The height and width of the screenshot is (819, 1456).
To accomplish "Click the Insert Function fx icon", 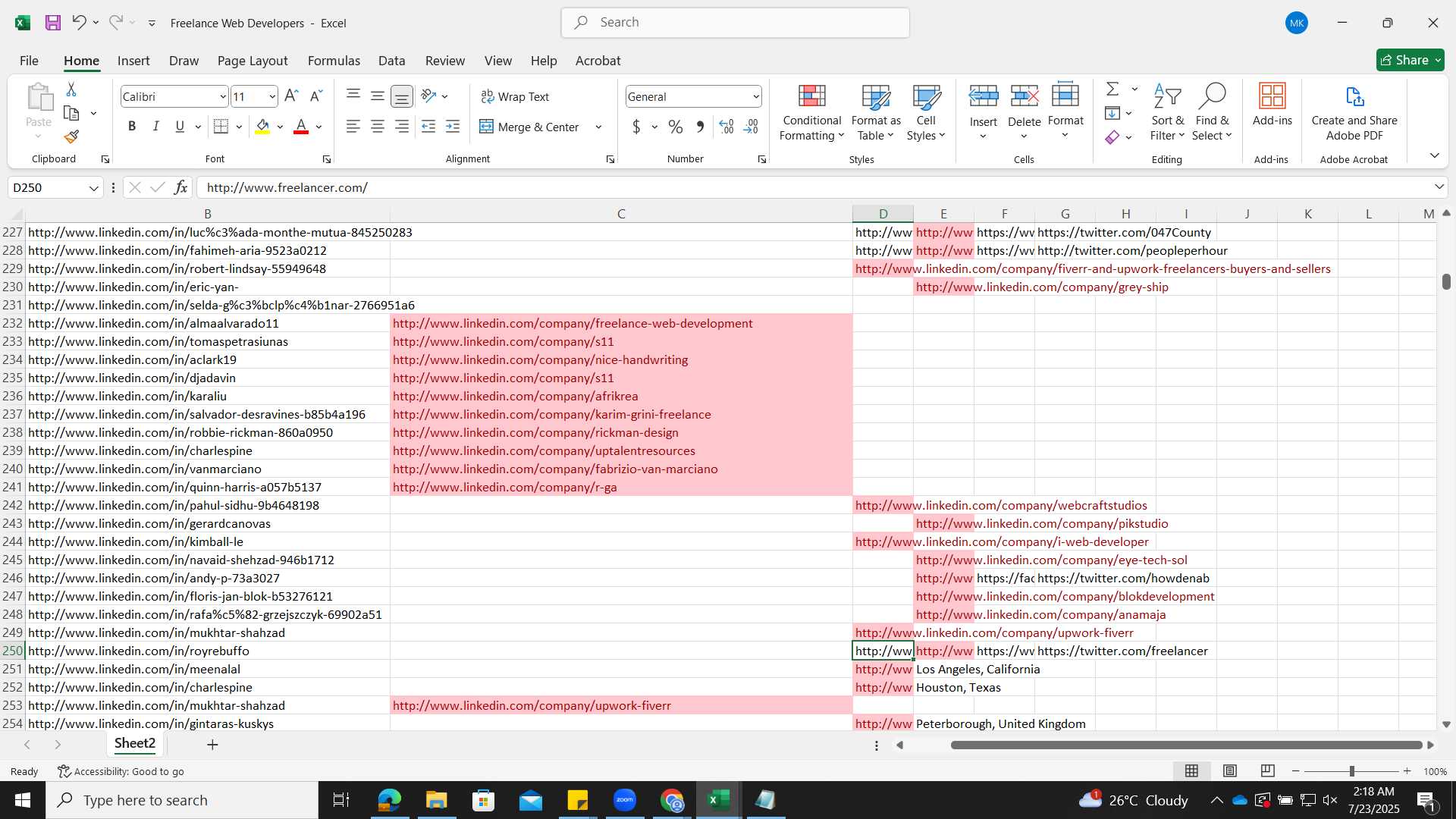I will point(180,187).
